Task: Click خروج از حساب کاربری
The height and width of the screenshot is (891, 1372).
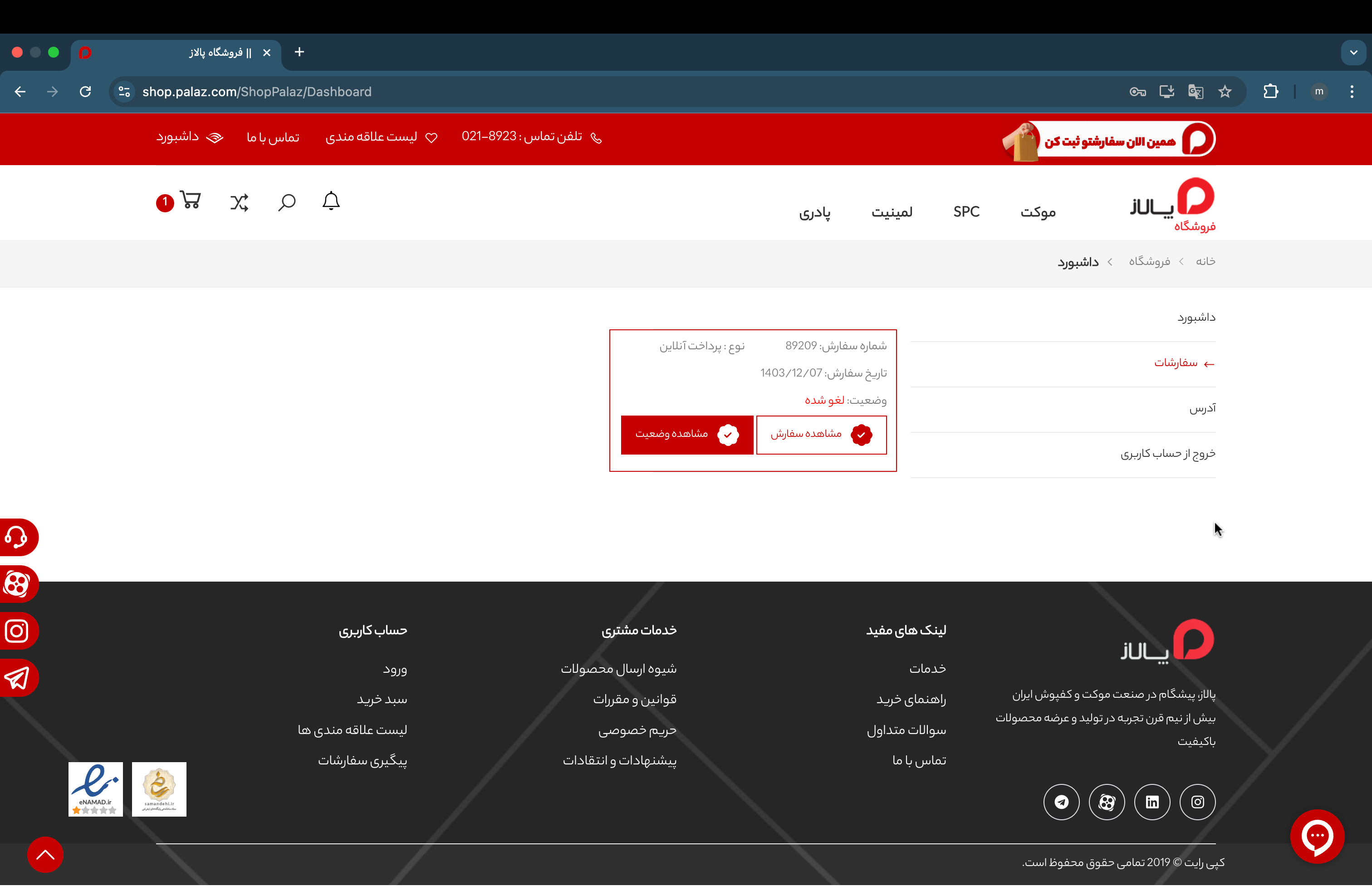Action: [1168, 454]
